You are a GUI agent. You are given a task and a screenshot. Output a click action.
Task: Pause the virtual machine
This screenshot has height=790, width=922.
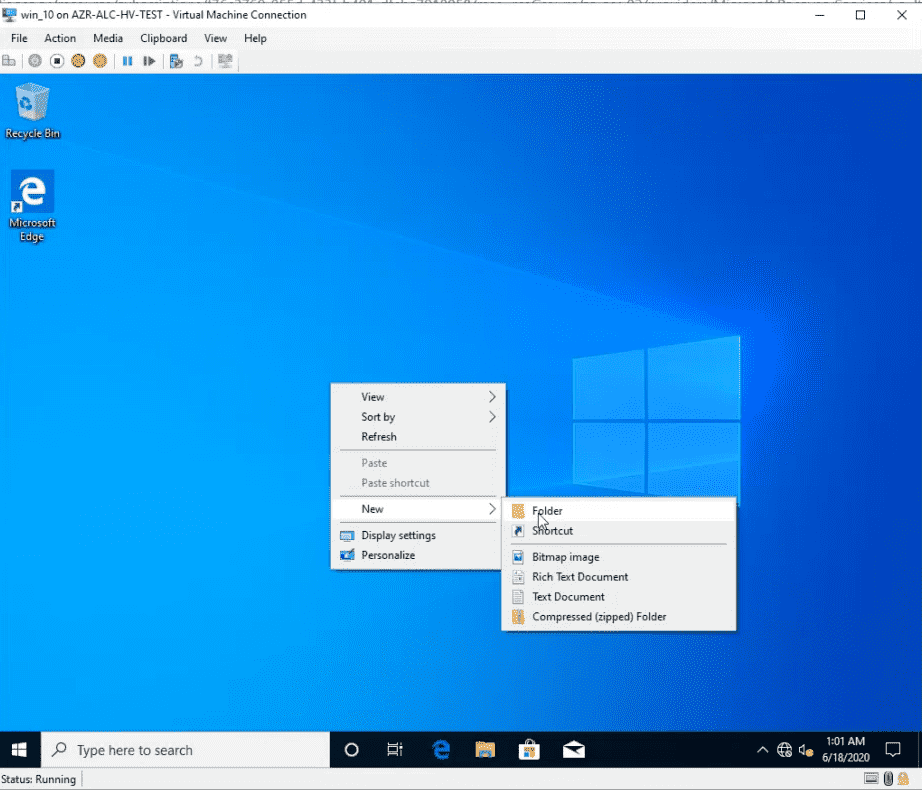point(127,61)
